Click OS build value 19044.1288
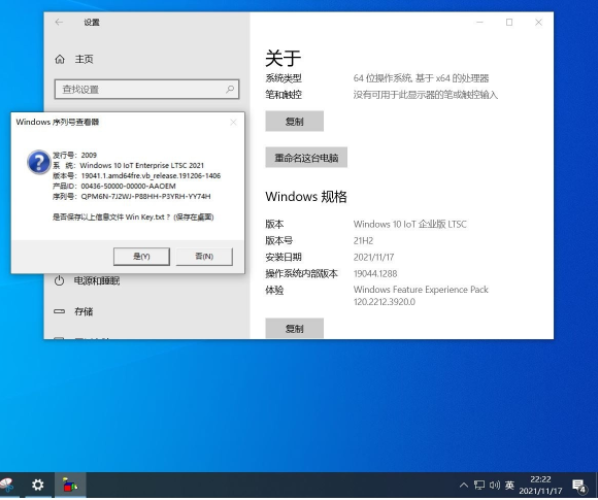 pos(375,274)
